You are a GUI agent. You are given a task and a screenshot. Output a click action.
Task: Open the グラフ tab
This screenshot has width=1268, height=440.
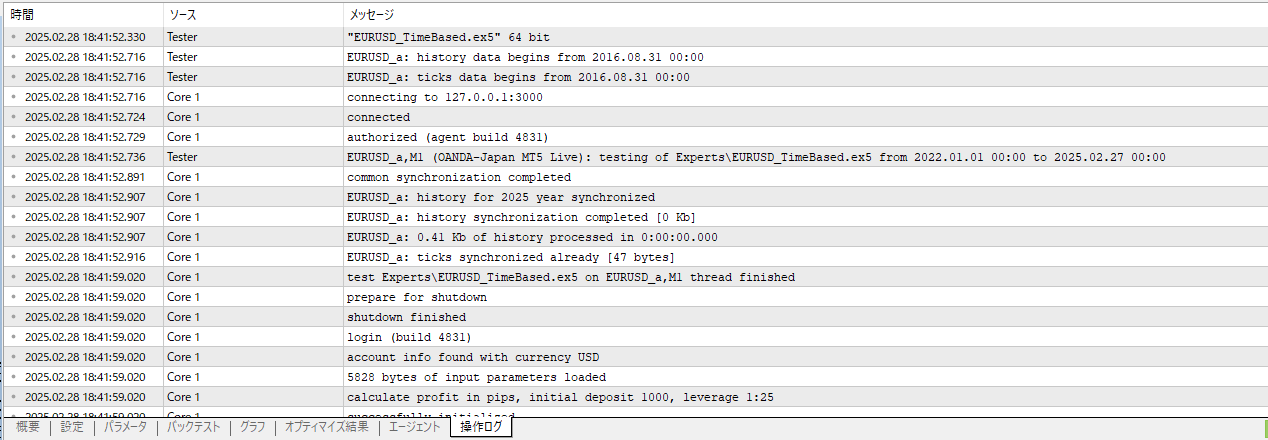click(253, 427)
